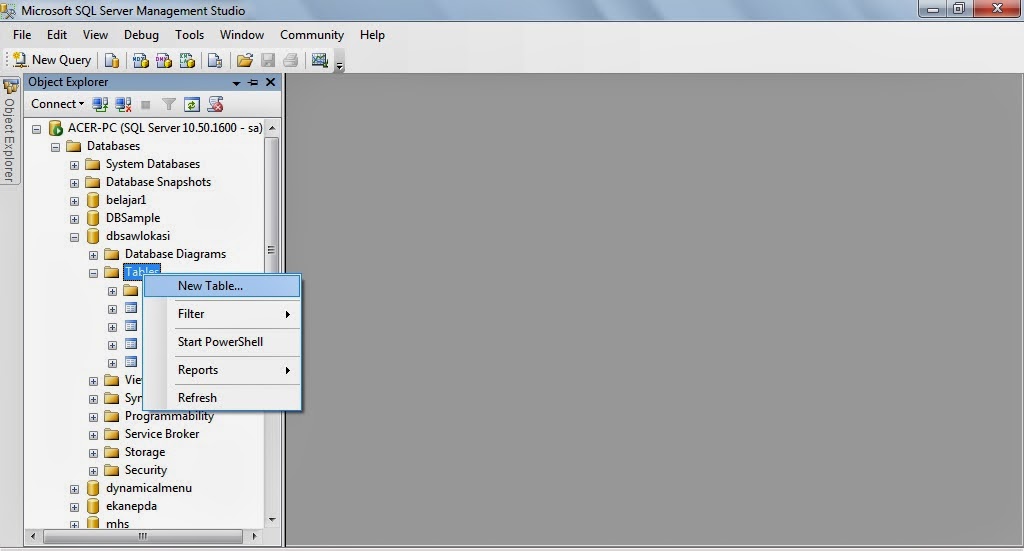1024x551 pixels.
Task: Click the Object Explorer vertical scrollbar thumb
Action: (x=271, y=250)
